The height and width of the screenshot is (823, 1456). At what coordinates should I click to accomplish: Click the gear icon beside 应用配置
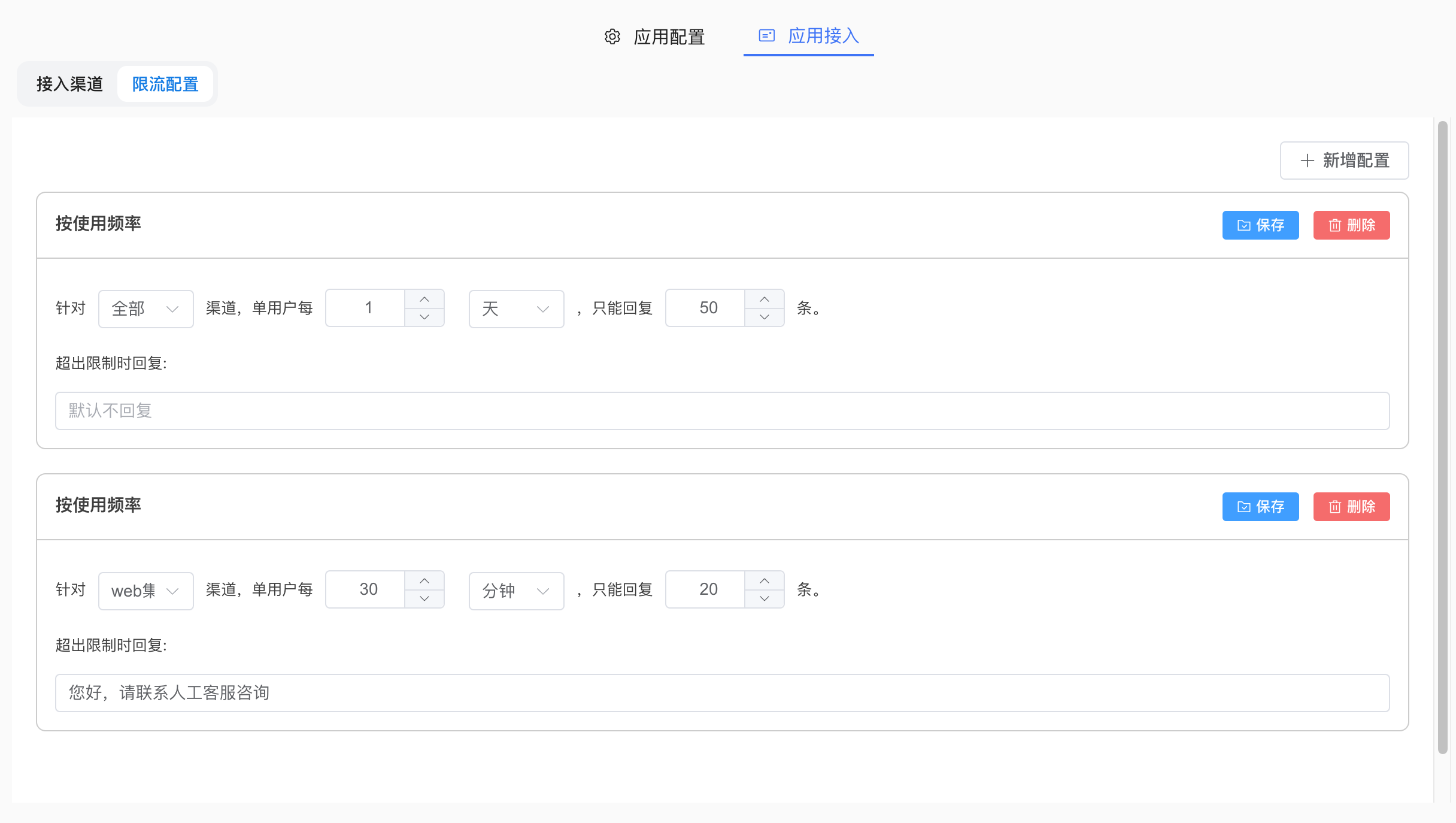tap(612, 37)
